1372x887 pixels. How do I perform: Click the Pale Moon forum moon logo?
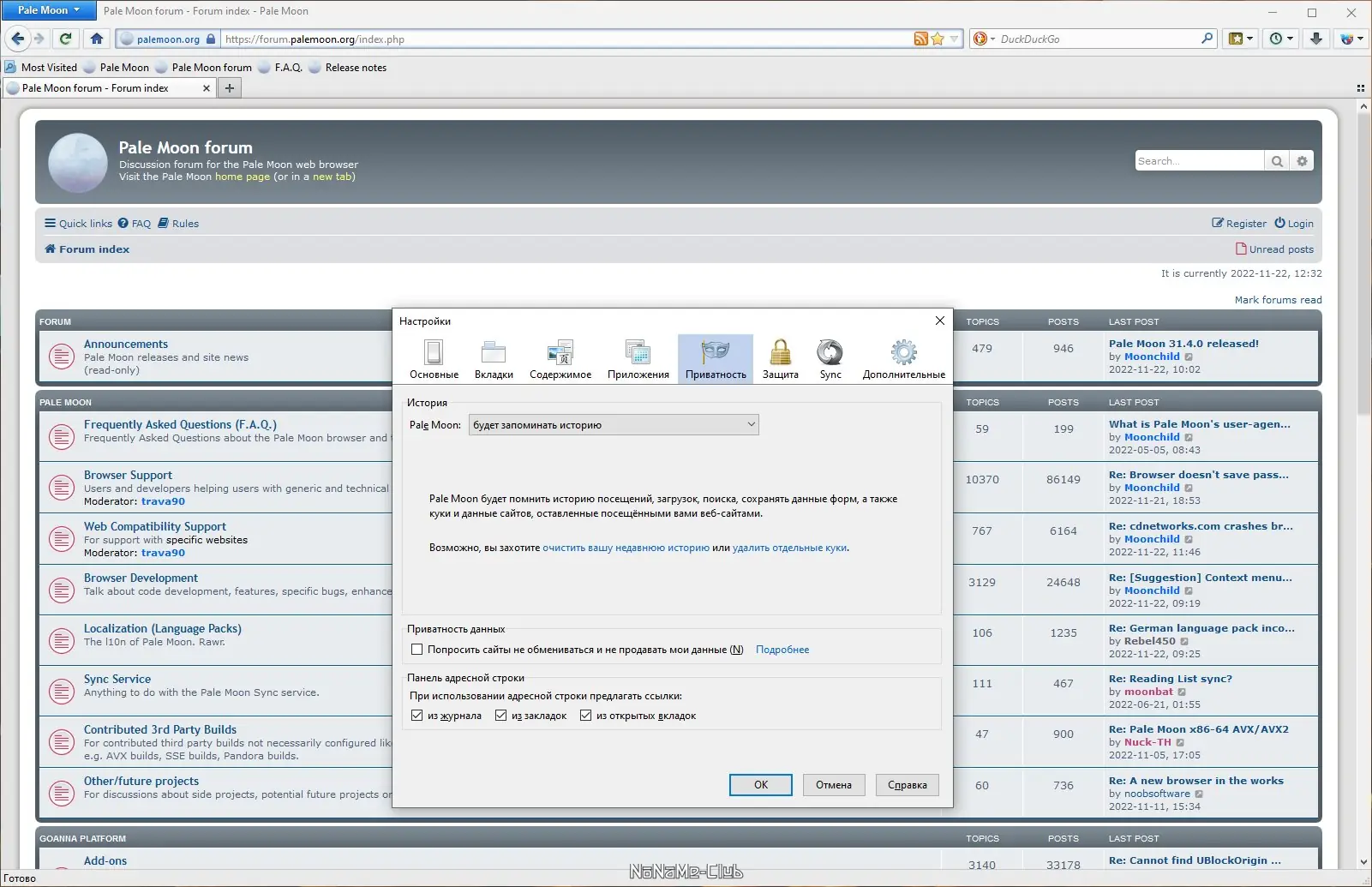point(78,163)
